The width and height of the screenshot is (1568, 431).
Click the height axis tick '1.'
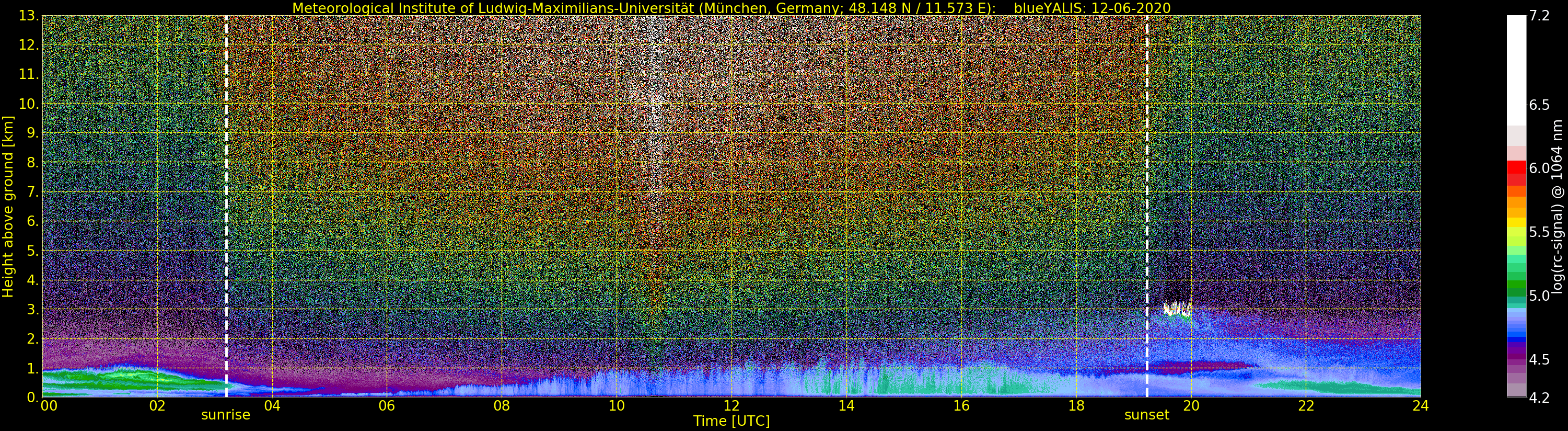tap(33, 368)
